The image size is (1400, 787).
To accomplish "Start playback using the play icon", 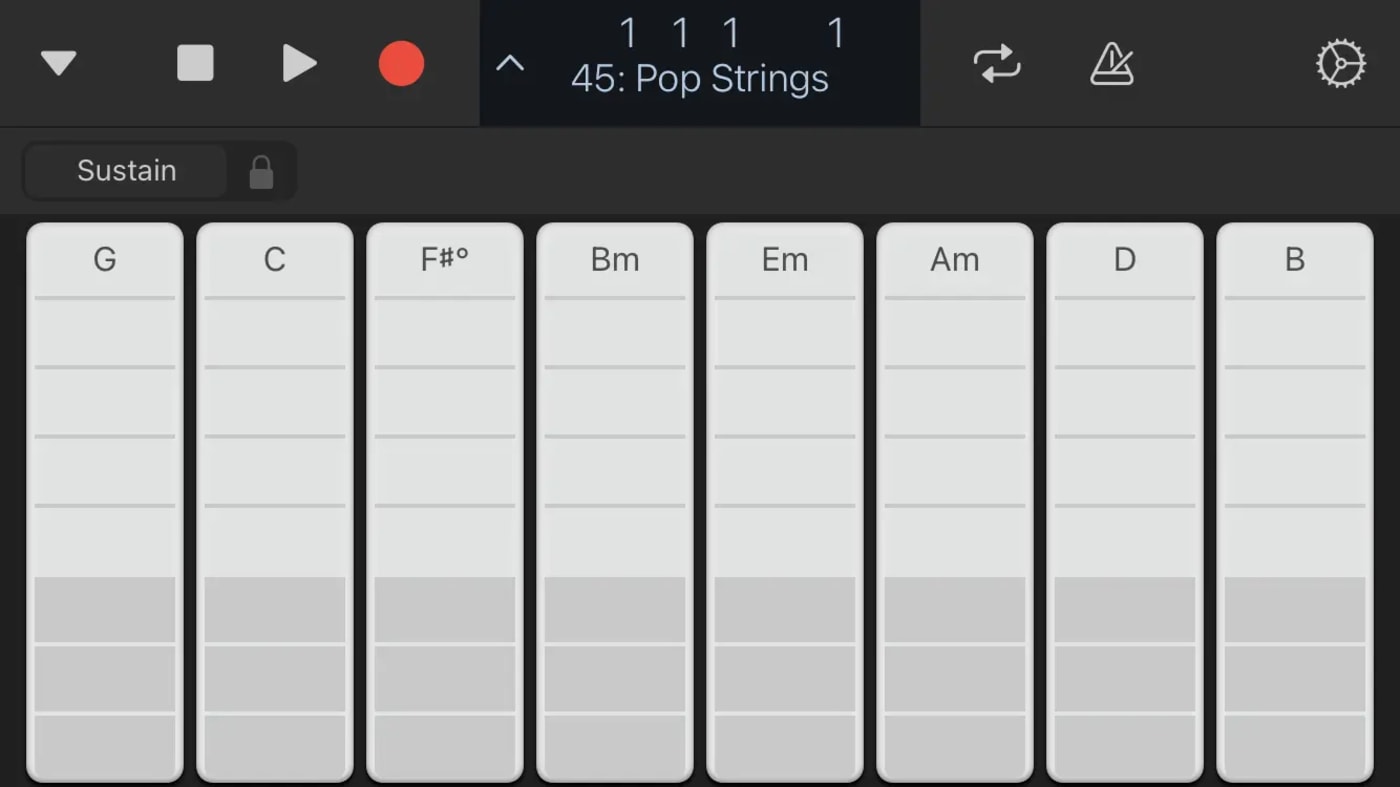I will pyautogui.click(x=300, y=62).
